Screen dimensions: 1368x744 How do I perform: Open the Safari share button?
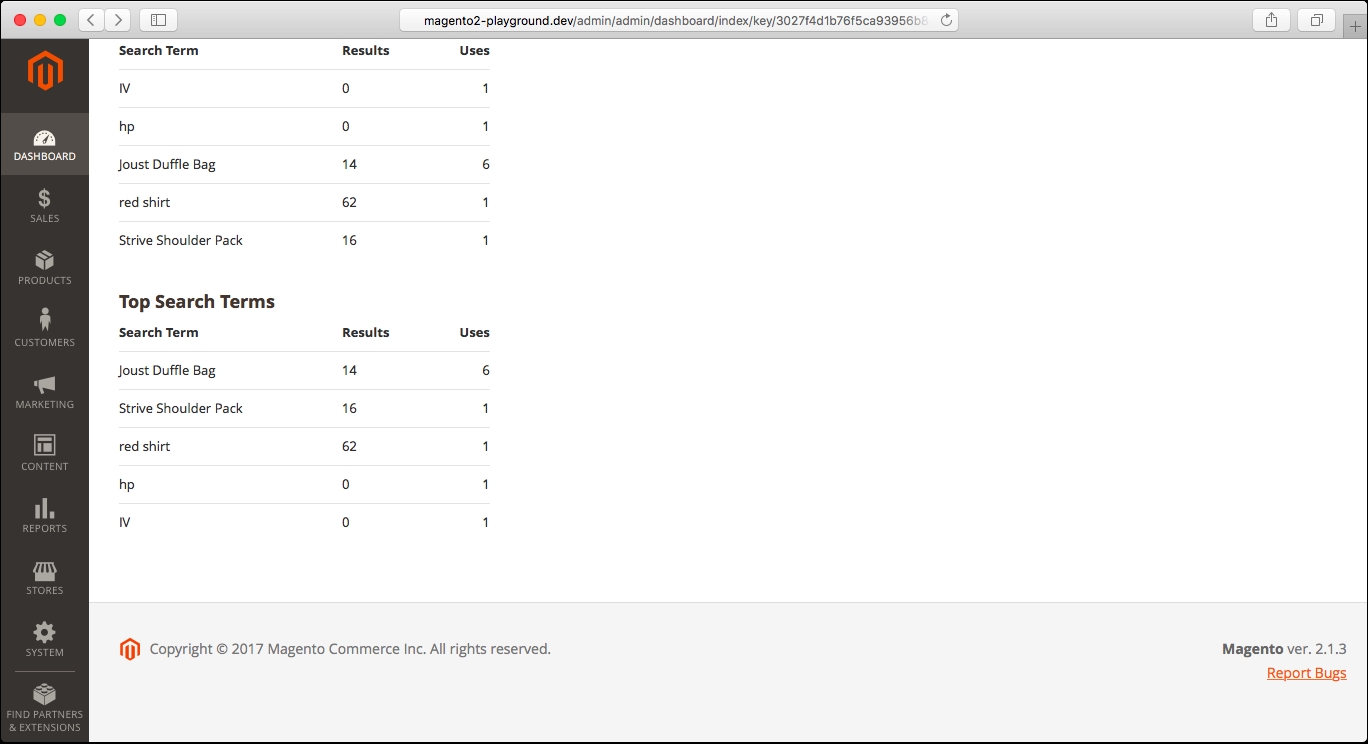tap(1271, 19)
